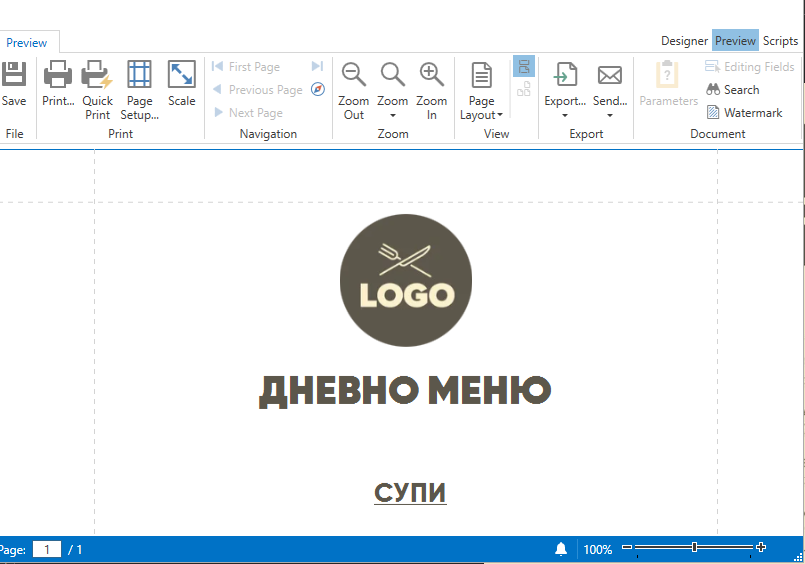Toggle continuous scrolling view mode

[x=524, y=67]
